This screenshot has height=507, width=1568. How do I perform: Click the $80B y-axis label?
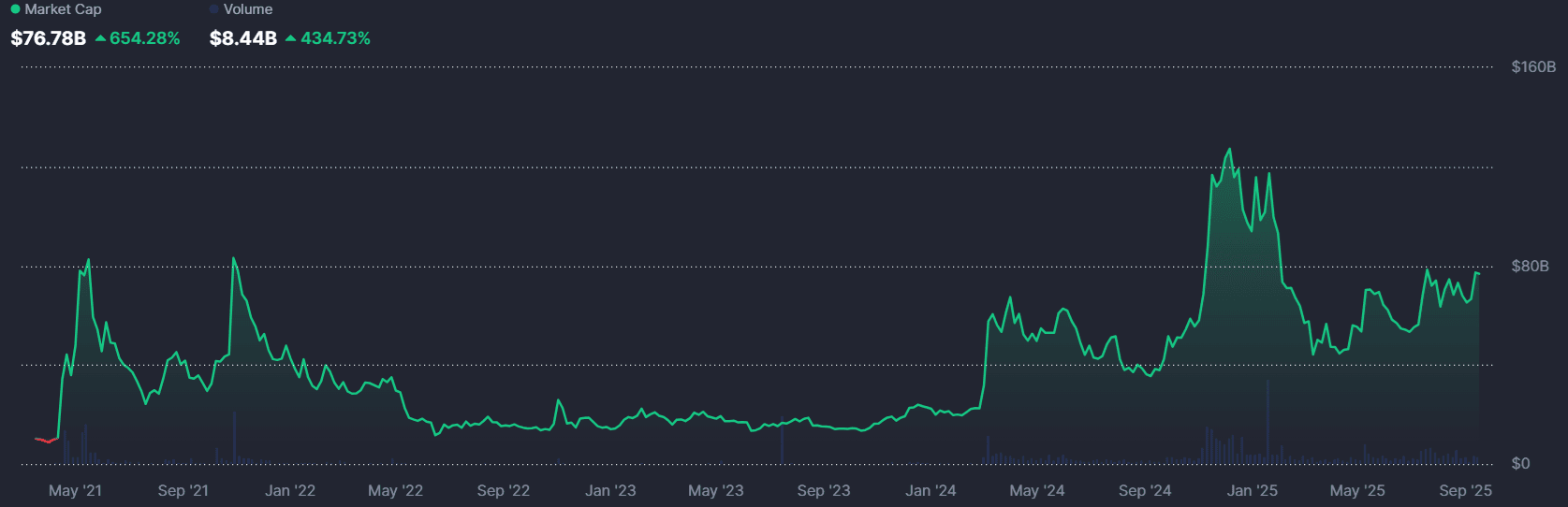point(1530,267)
